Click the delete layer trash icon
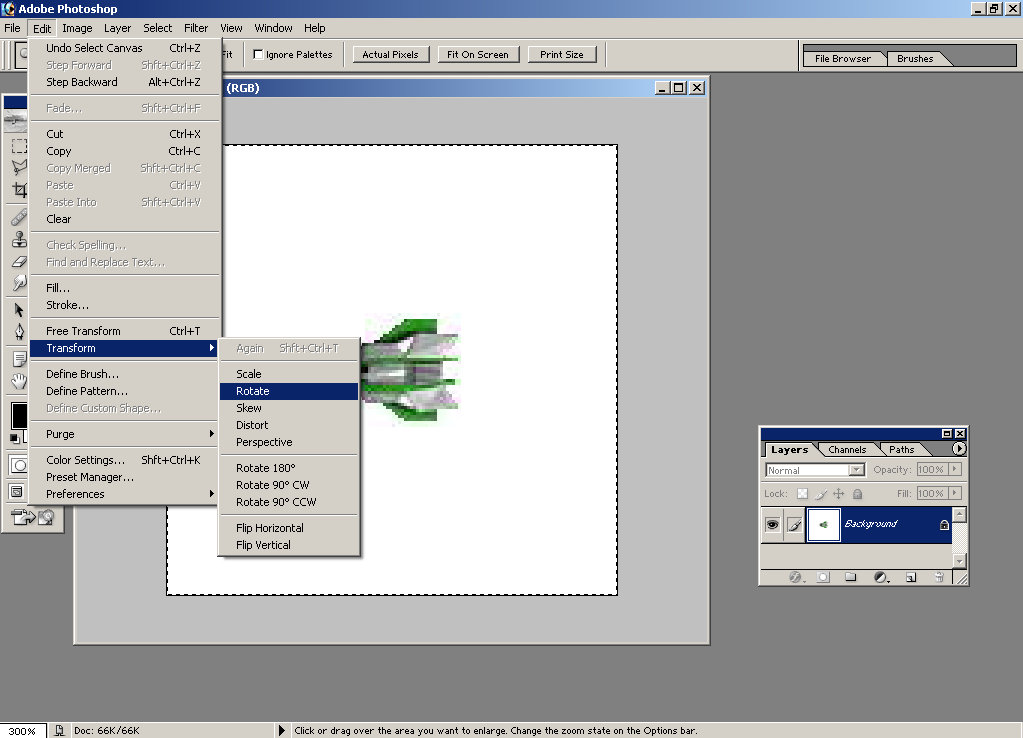This screenshot has height=738, width=1023. (939, 577)
